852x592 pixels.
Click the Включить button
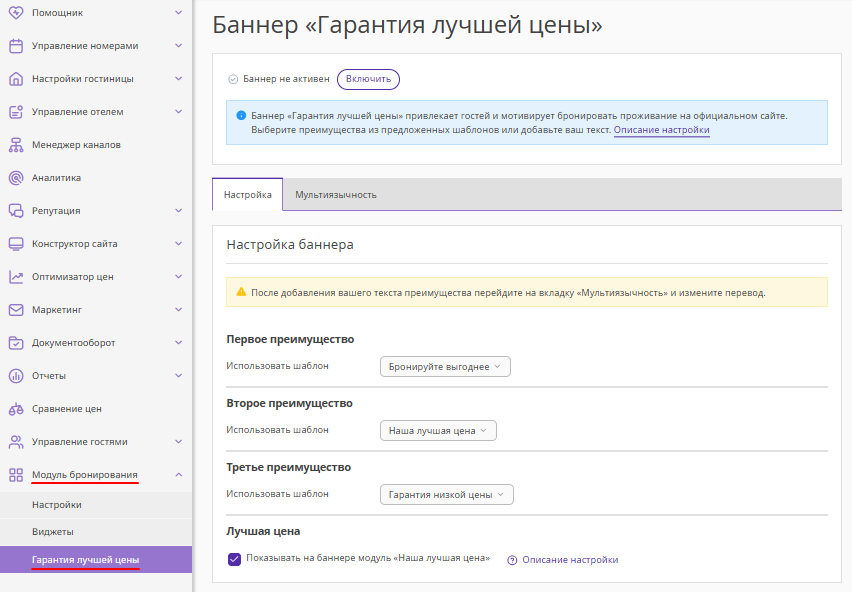click(x=368, y=79)
